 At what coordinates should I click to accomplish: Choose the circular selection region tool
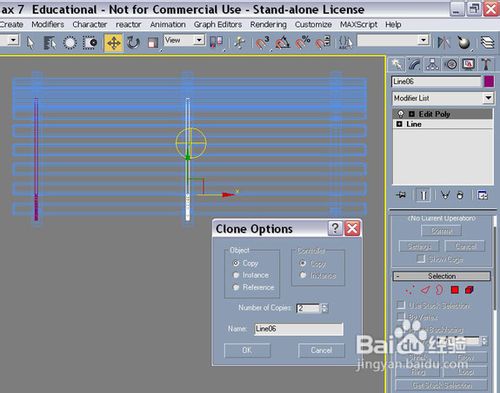tap(70, 43)
